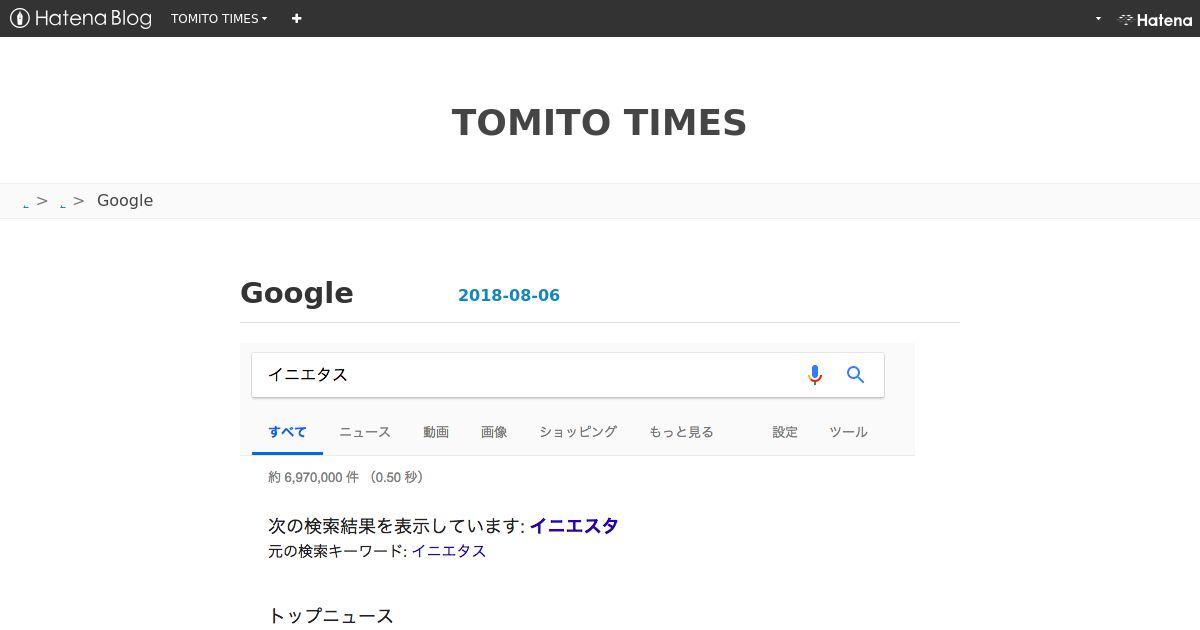Click the microphone voice search icon
Screen dimensions: 1200x630
(x=815, y=375)
